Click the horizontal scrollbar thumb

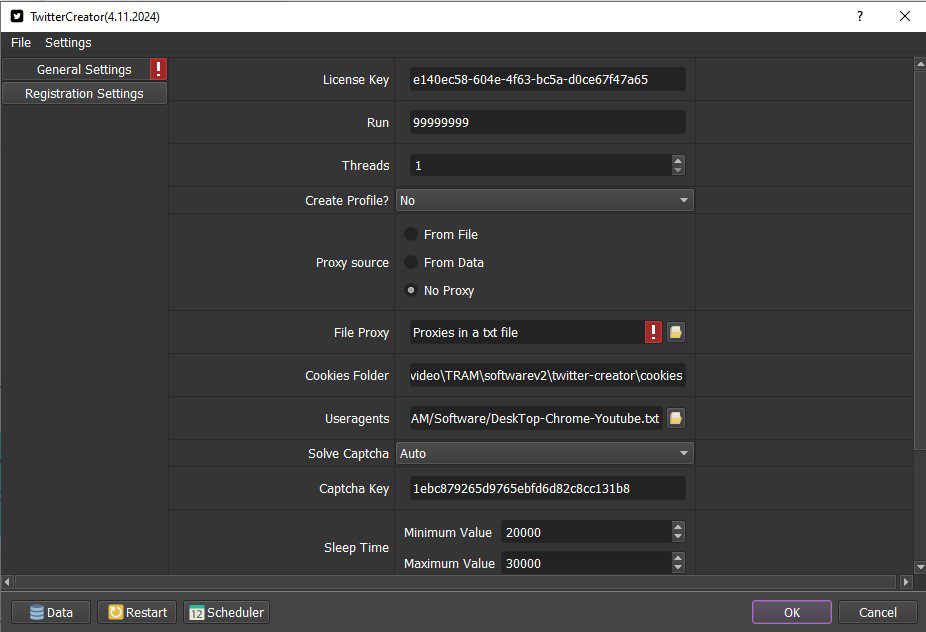(x=455, y=582)
